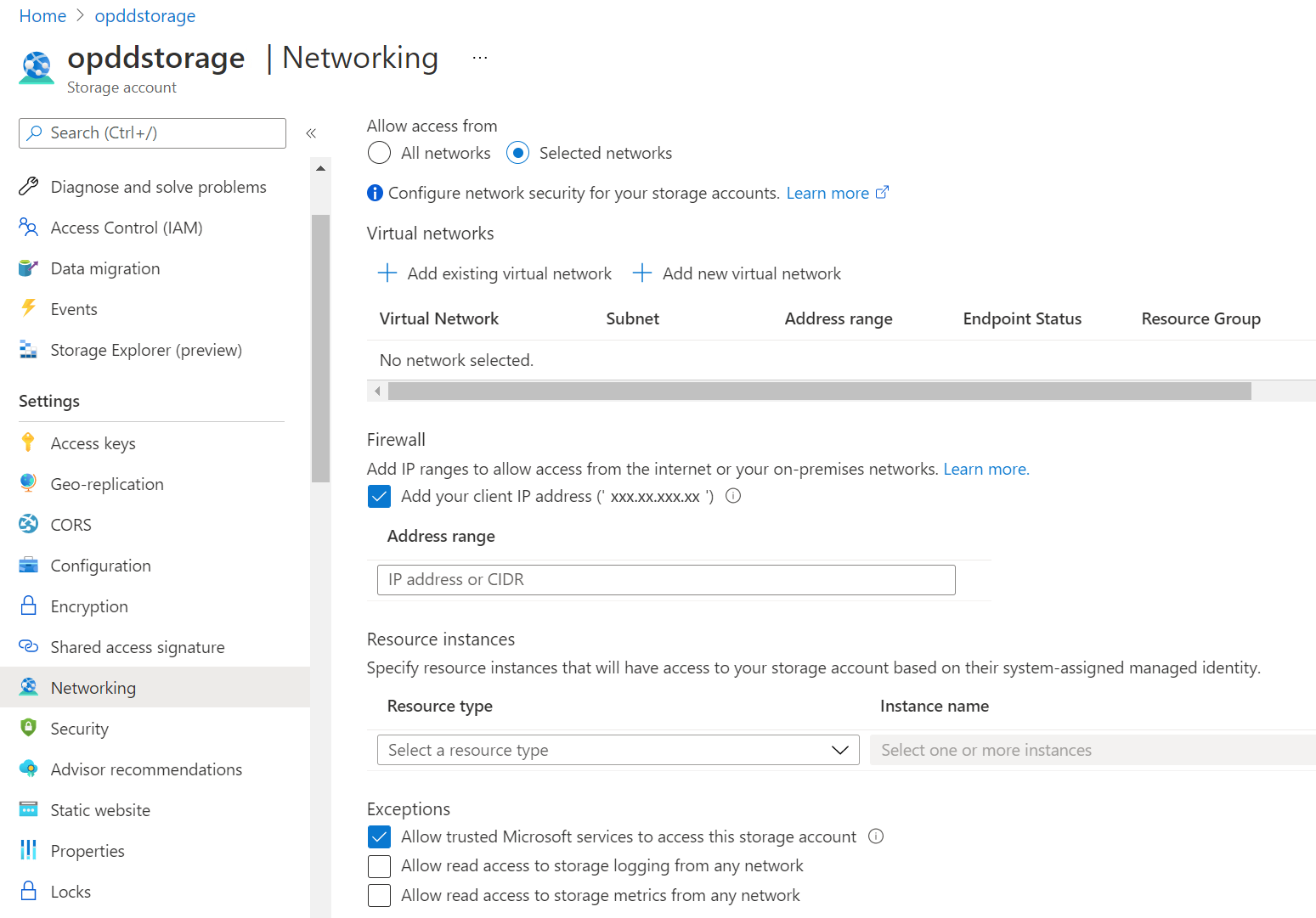This screenshot has width=1316, height=918.
Task: Click the plus icon for Add new virtual network
Action: [642, 273]
